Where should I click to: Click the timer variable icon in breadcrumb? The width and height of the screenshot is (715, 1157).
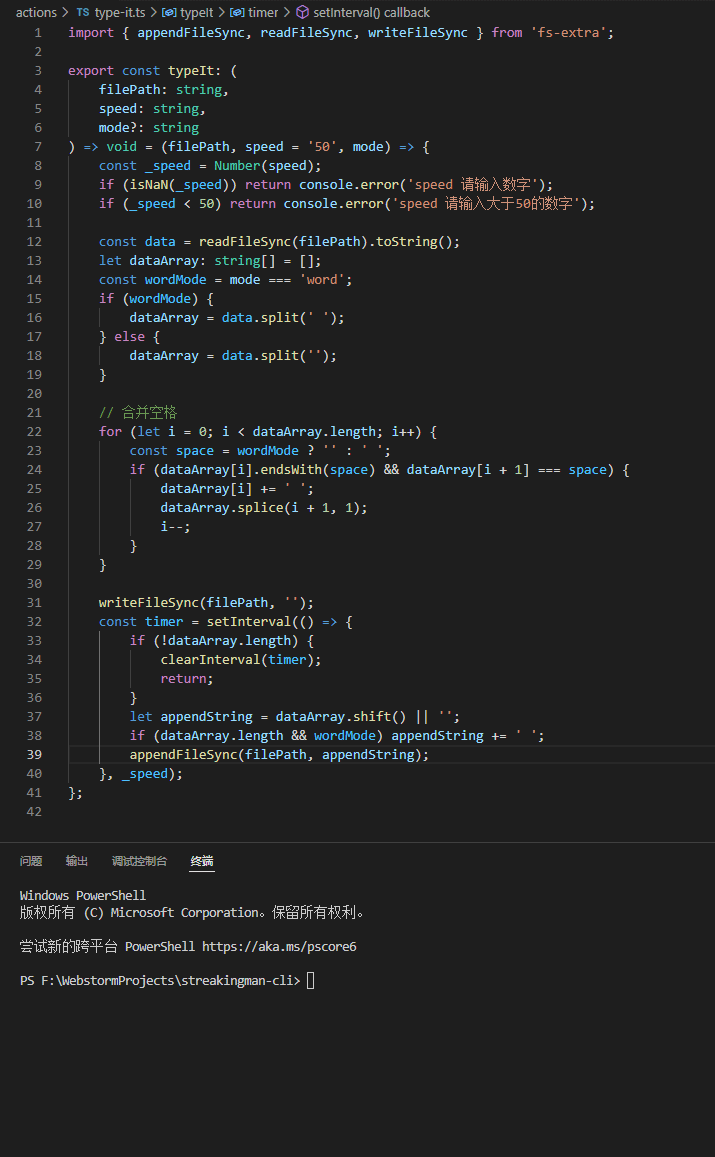click(237, 13)
